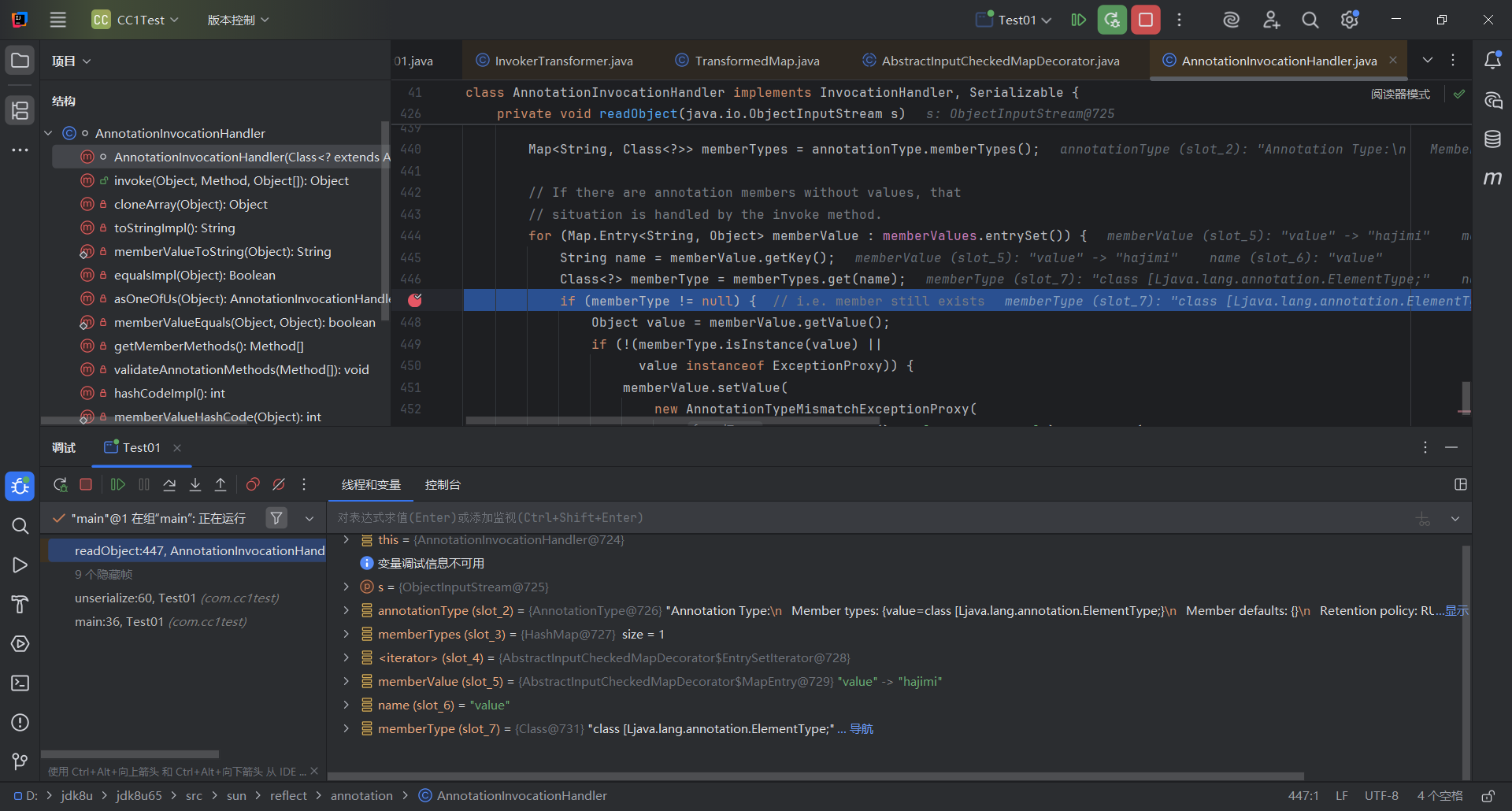Viewport: 1512px width, 811px height.
Task: Open Problems tool window
Action: [20, 722]
